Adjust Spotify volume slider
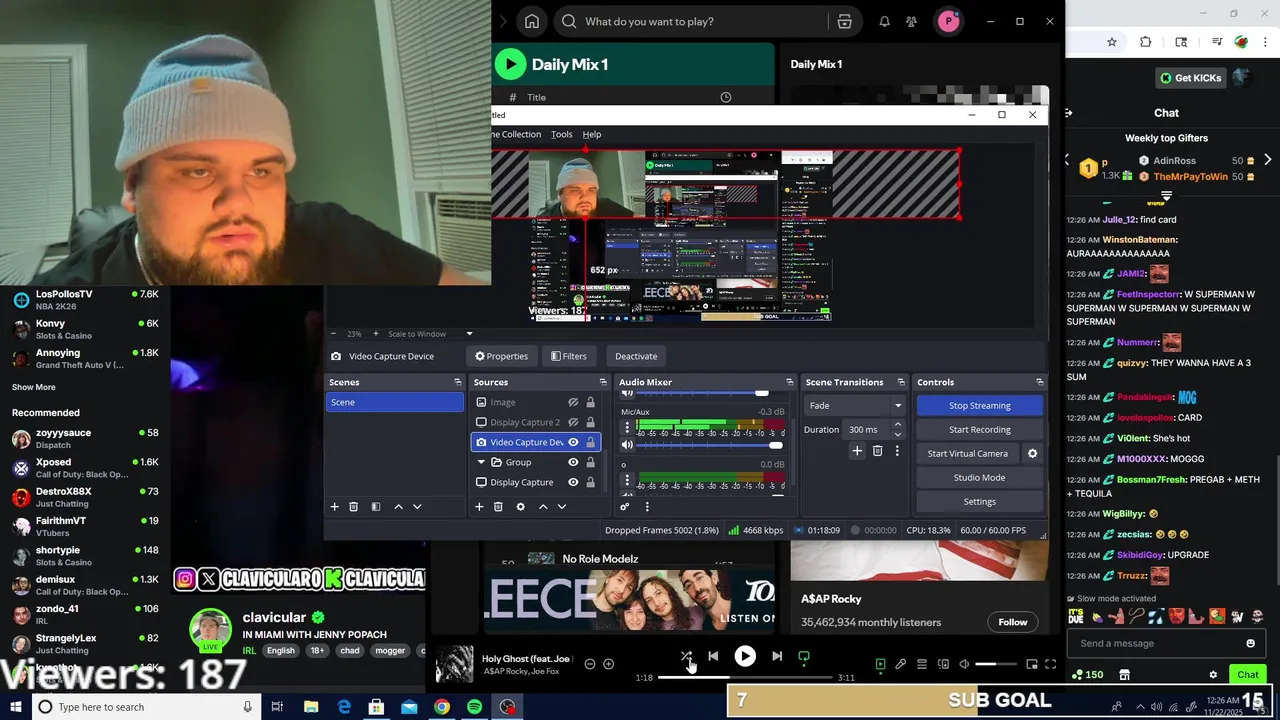Viewport: 1280px width, 720px height. [x=996, y=664]
